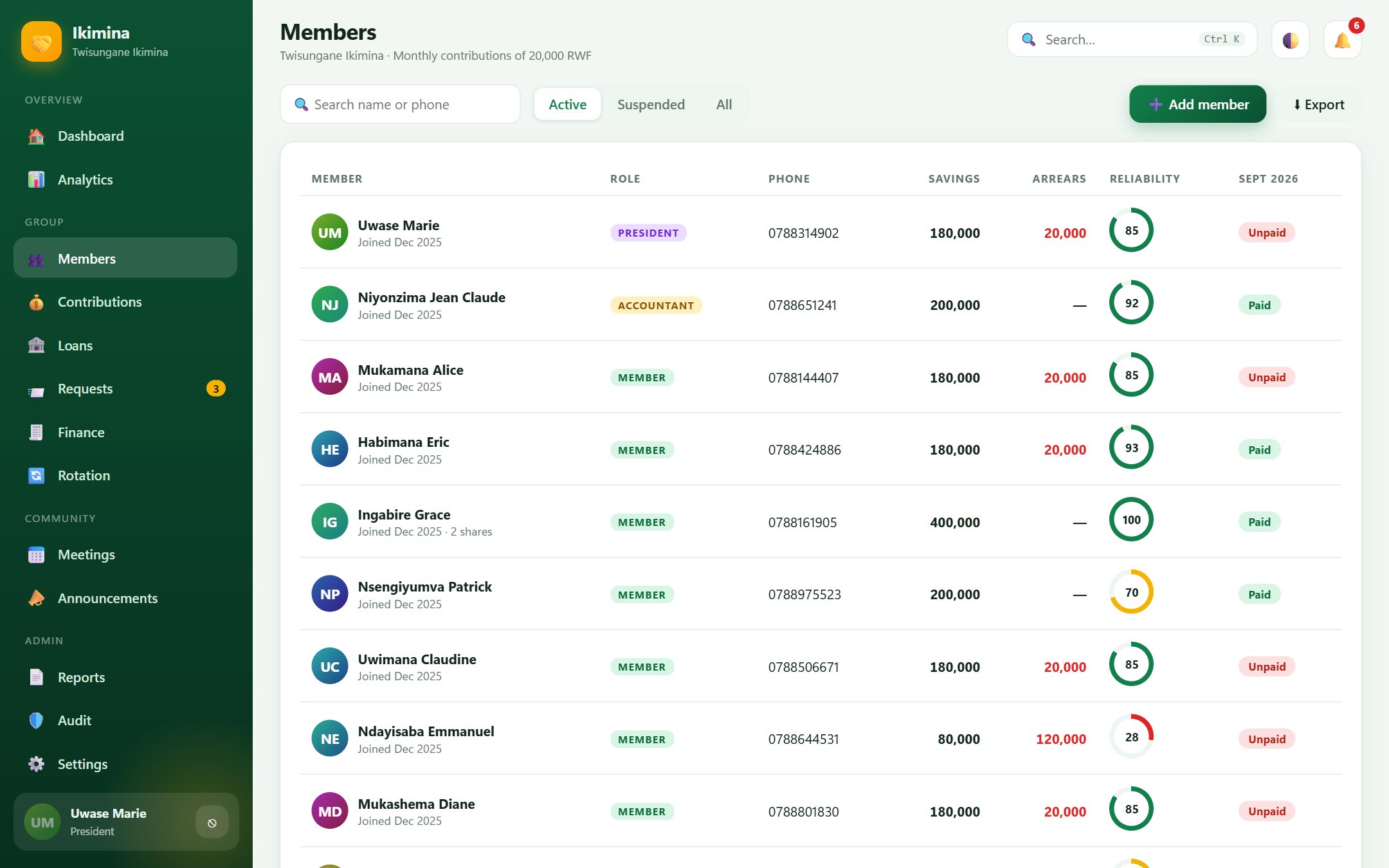
Task: Open Announcements in sidebar
Action: pos(125,599)
